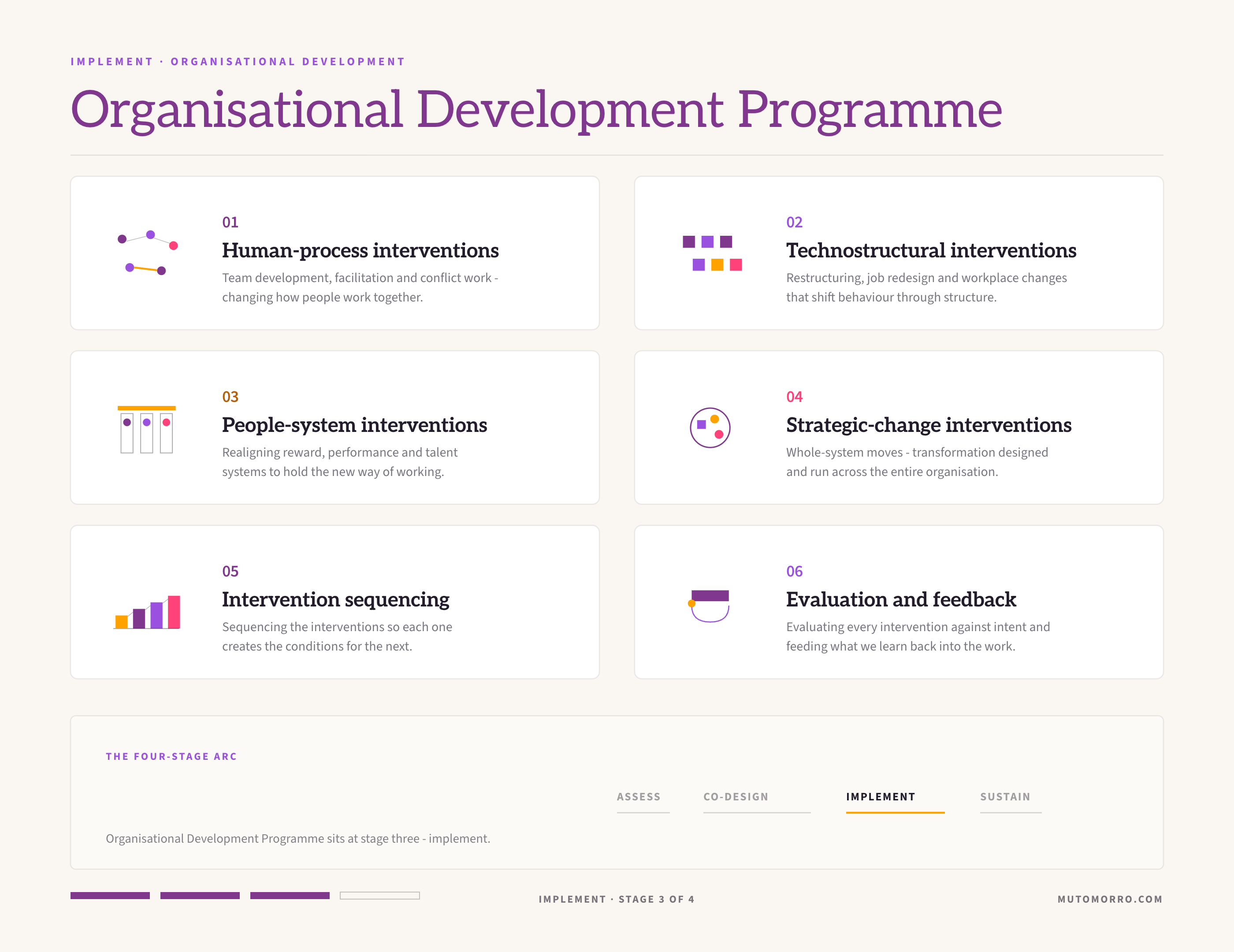Click the People-system interventions columns icon
This screenshot has width=1234, height=952.
pos(146,429)
